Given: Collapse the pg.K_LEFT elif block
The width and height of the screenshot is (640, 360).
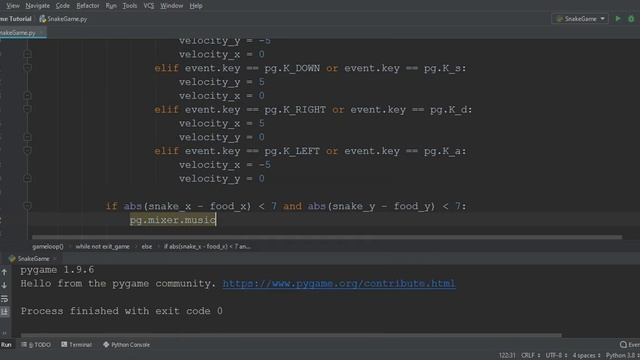Looking at the screenshot, I should click(27, 150).
